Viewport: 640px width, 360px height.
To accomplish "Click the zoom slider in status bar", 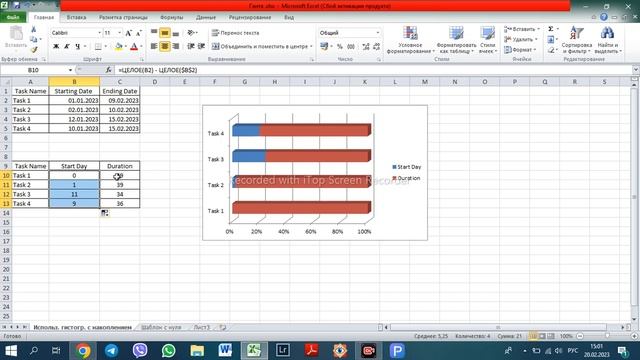I will [607, 336].
